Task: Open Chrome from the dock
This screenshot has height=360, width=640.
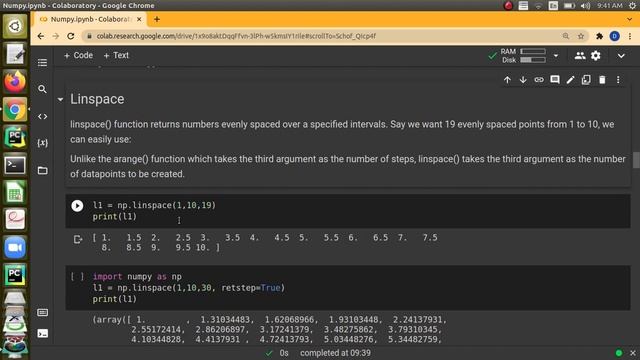Action: tap(15, 109)
